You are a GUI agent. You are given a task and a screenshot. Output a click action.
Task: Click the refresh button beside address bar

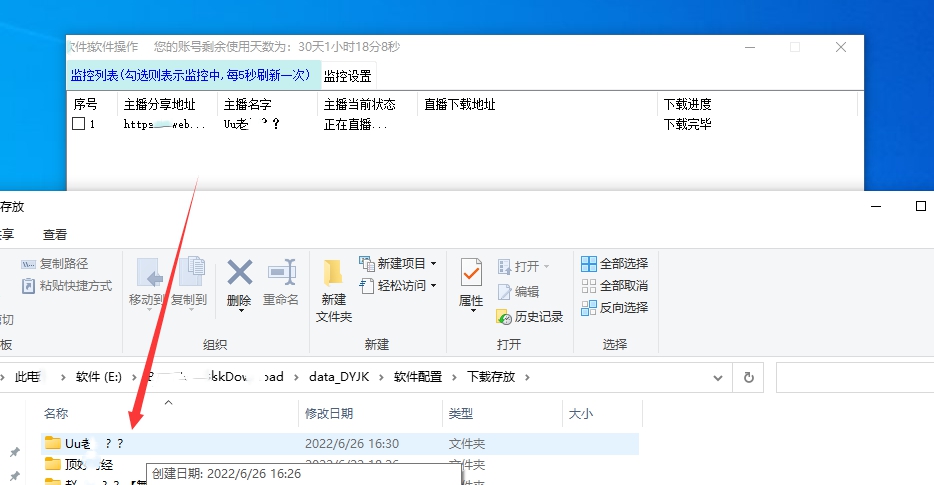[749, 378]
